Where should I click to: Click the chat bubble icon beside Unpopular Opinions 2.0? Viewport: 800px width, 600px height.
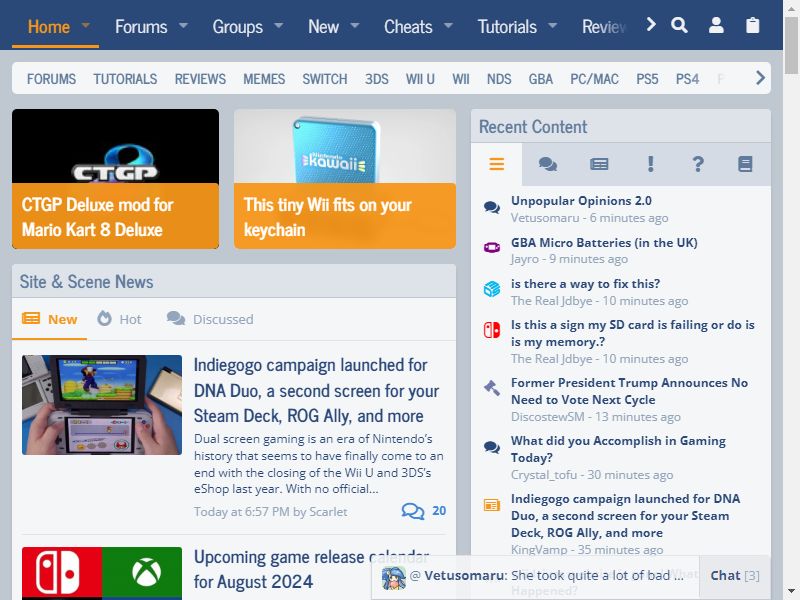pos(492,208)
